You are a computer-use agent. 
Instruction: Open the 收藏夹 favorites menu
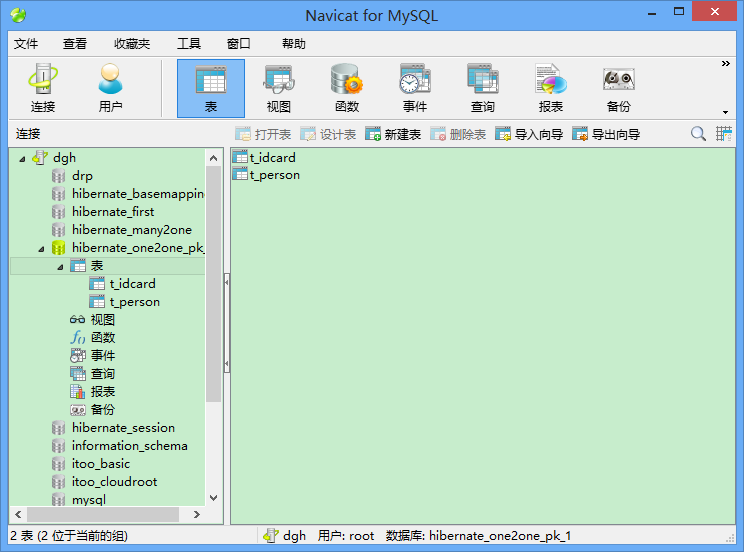132,44
